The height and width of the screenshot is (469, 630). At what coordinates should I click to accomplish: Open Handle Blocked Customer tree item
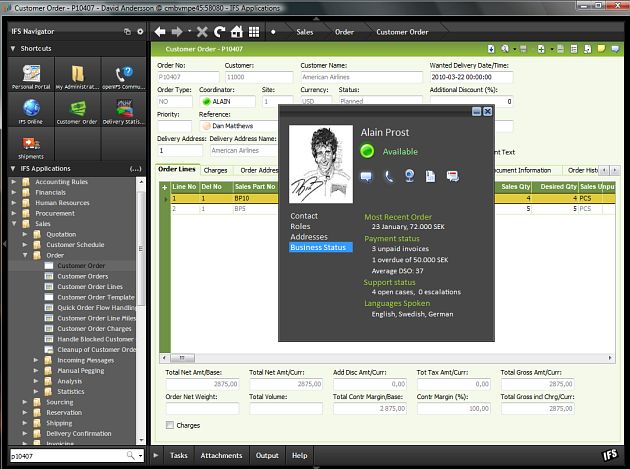pos(95,339)
